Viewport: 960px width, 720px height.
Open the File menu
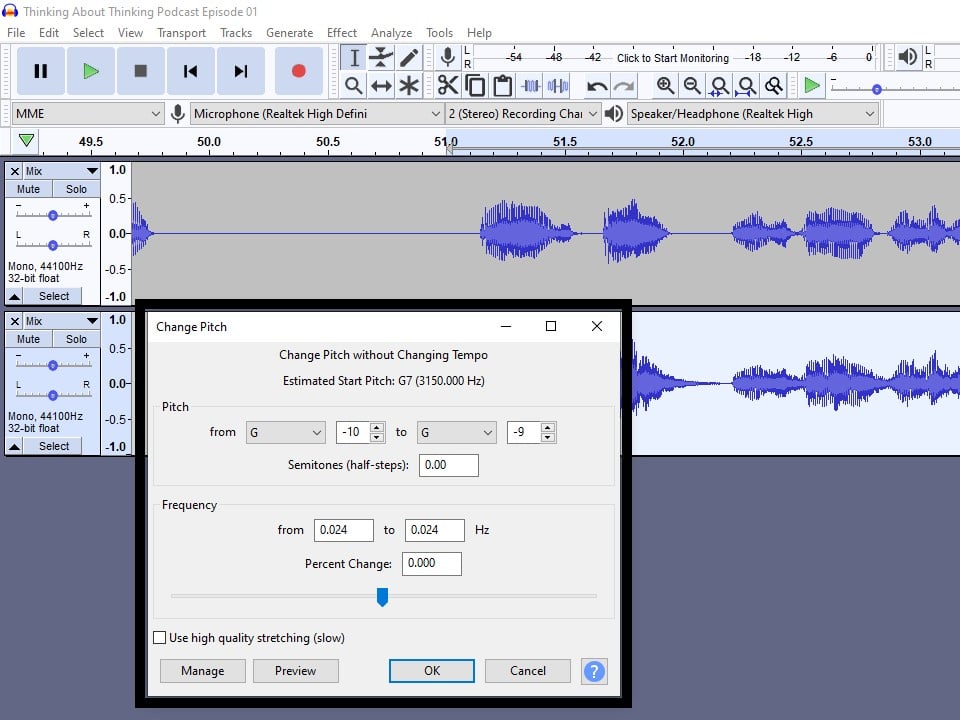(x=16, y=33)
